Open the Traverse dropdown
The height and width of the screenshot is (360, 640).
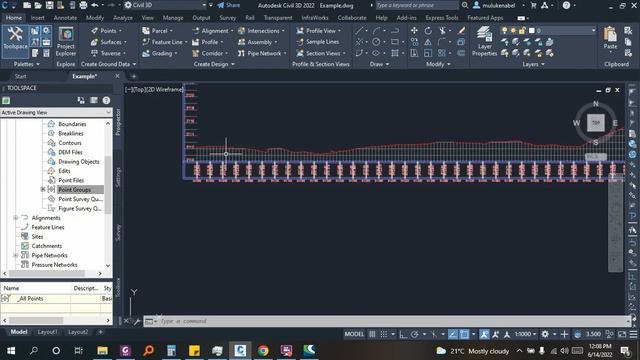coord(109,53)
